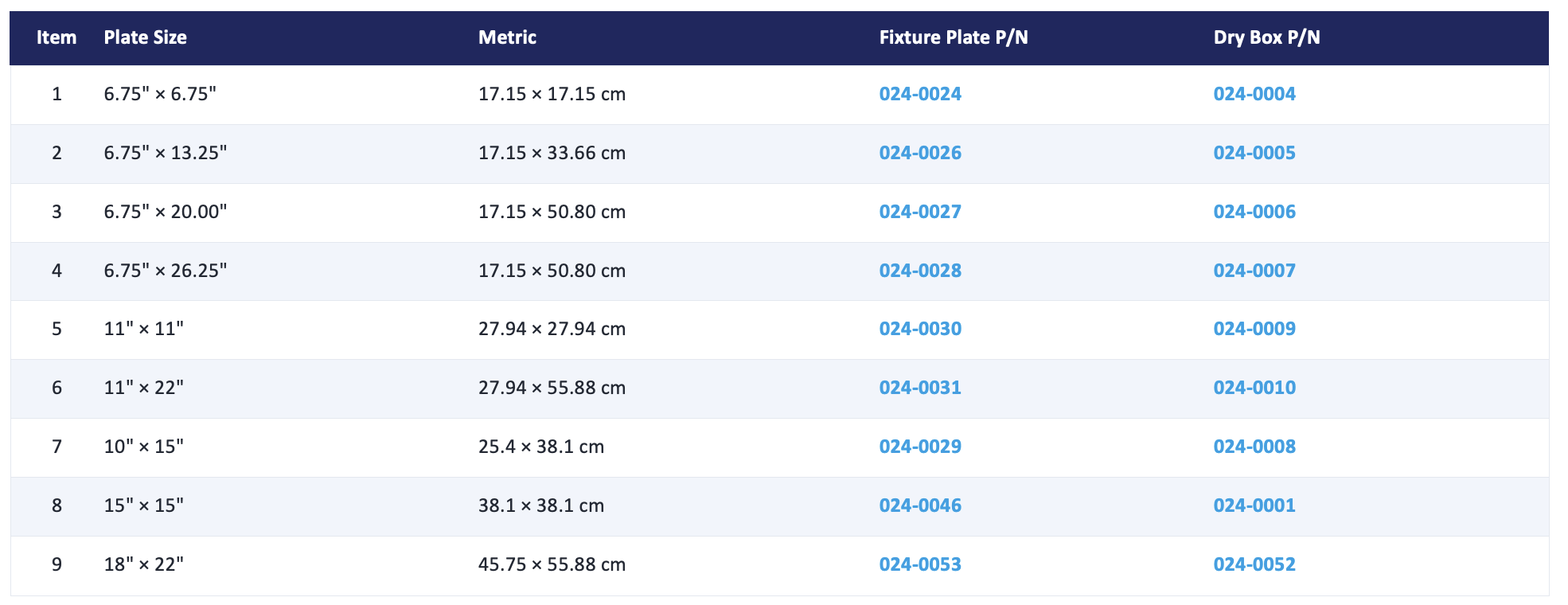Open dry box link 024-0004
1568x605 pixels.
click(x=1254, y=94)
